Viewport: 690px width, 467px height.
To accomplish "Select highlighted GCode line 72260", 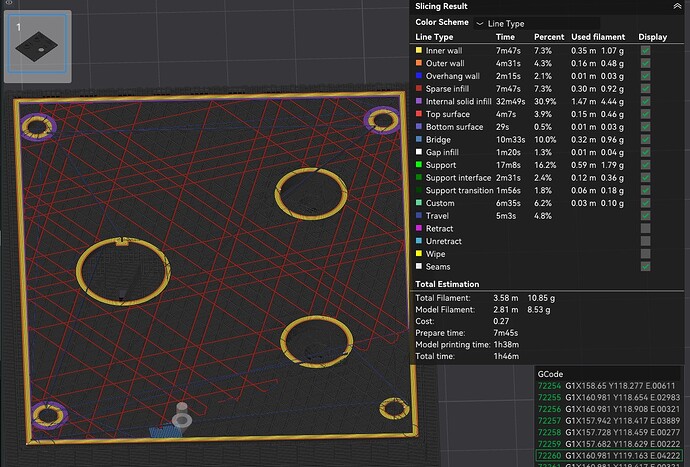I will pos(609,455).
